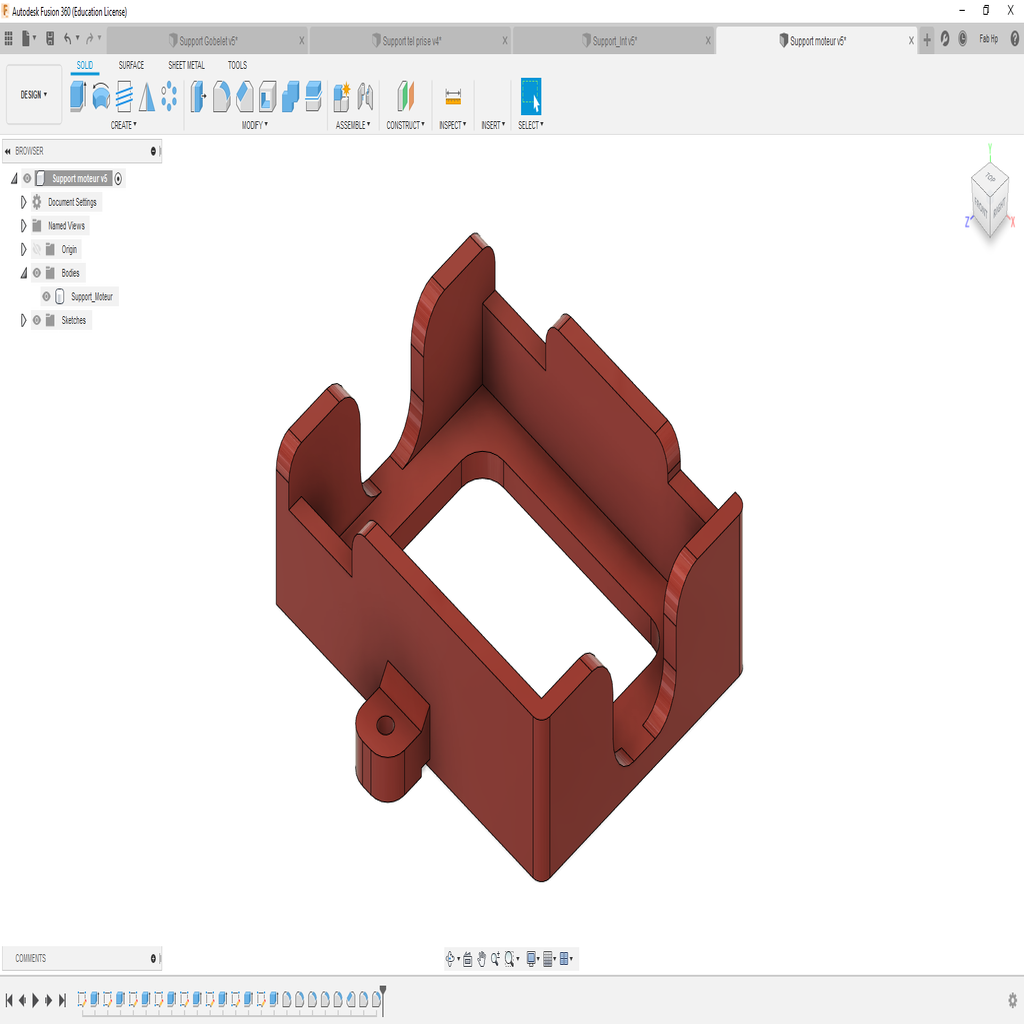The image size is (1024, 1024).
Task: Toggle visibility of Support moteur v5 root
Action: [27, 178]
